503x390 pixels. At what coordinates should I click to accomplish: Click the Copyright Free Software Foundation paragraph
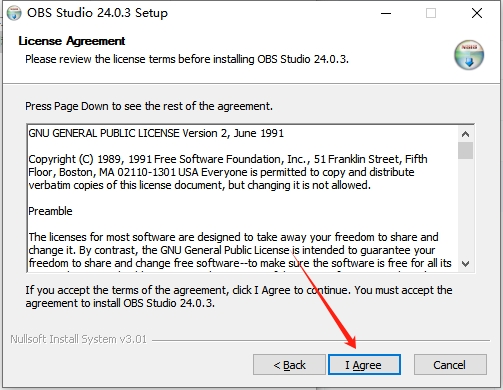228,172
